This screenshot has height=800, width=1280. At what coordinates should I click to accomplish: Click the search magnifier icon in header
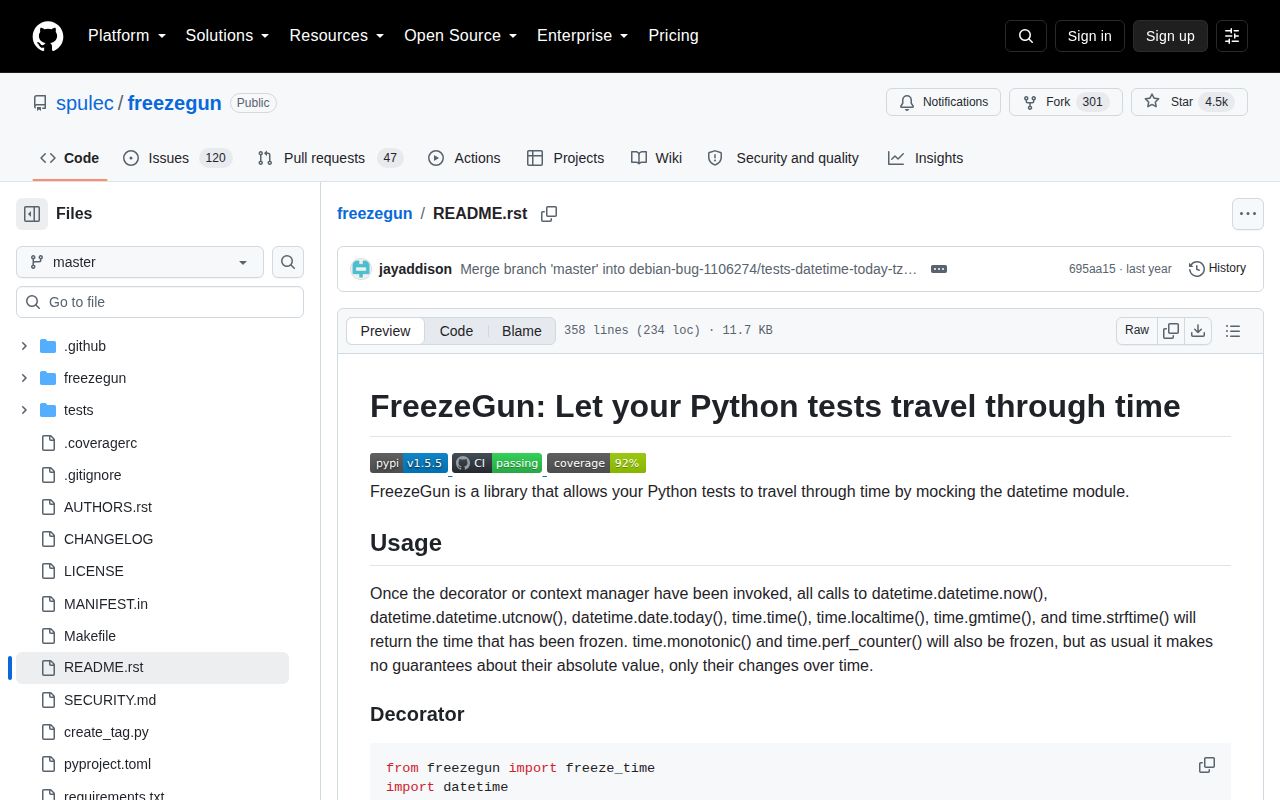(1026, 36)
